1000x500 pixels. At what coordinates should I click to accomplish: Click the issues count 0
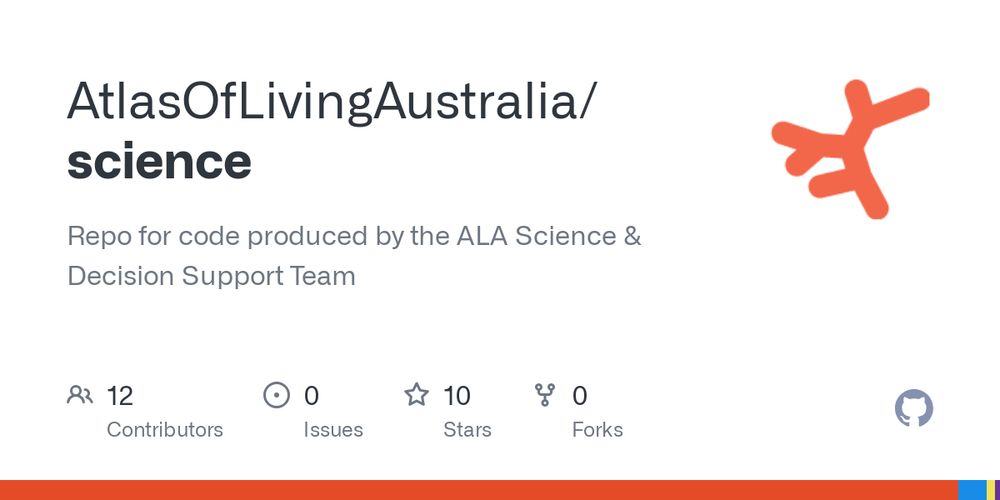tap(311, 396)
